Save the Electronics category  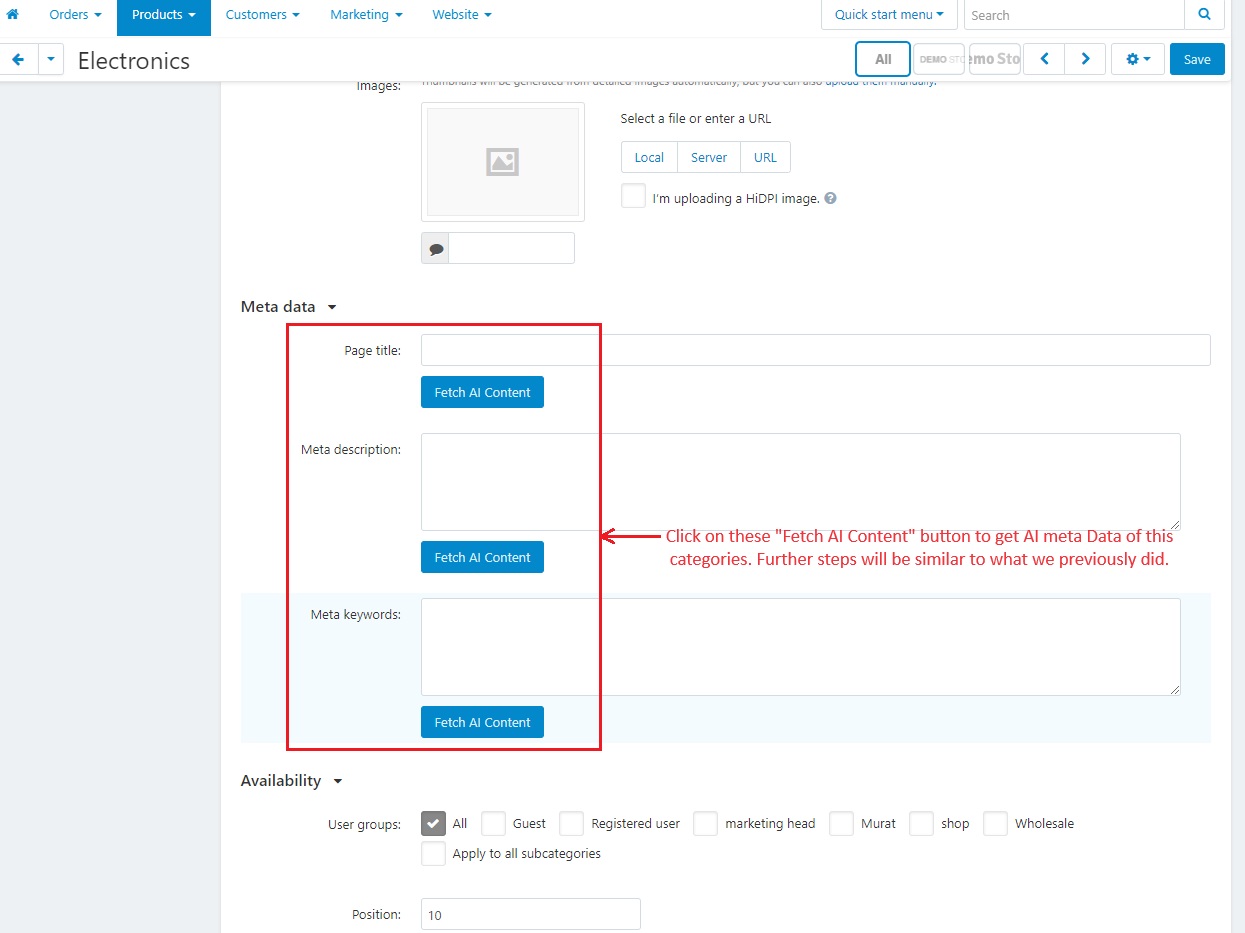(x=1197, y=59)
